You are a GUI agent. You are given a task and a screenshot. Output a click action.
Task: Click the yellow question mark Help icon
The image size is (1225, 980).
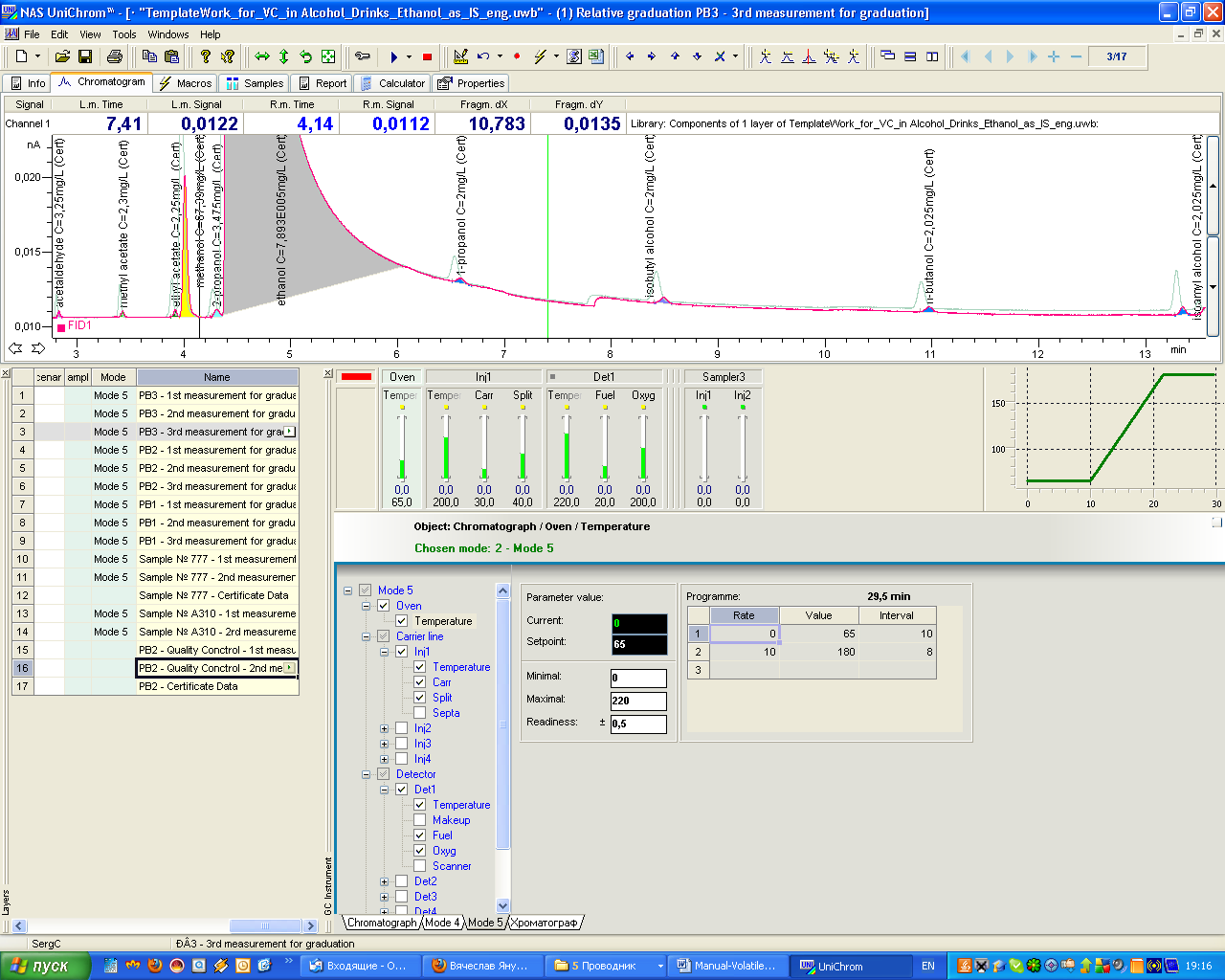205,56
